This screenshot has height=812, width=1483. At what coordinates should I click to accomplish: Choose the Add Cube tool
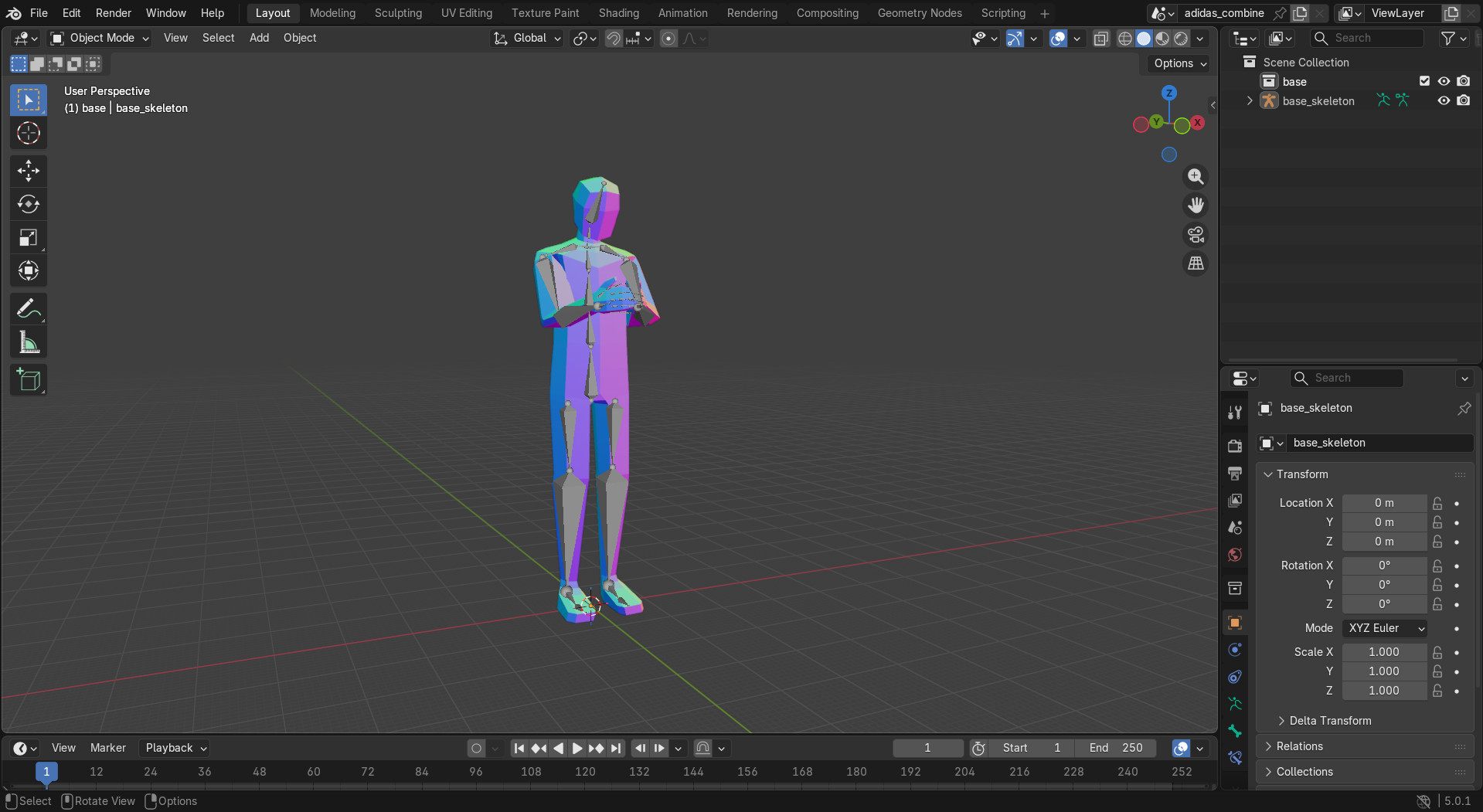pyautogui.click(x=29, y=380)
